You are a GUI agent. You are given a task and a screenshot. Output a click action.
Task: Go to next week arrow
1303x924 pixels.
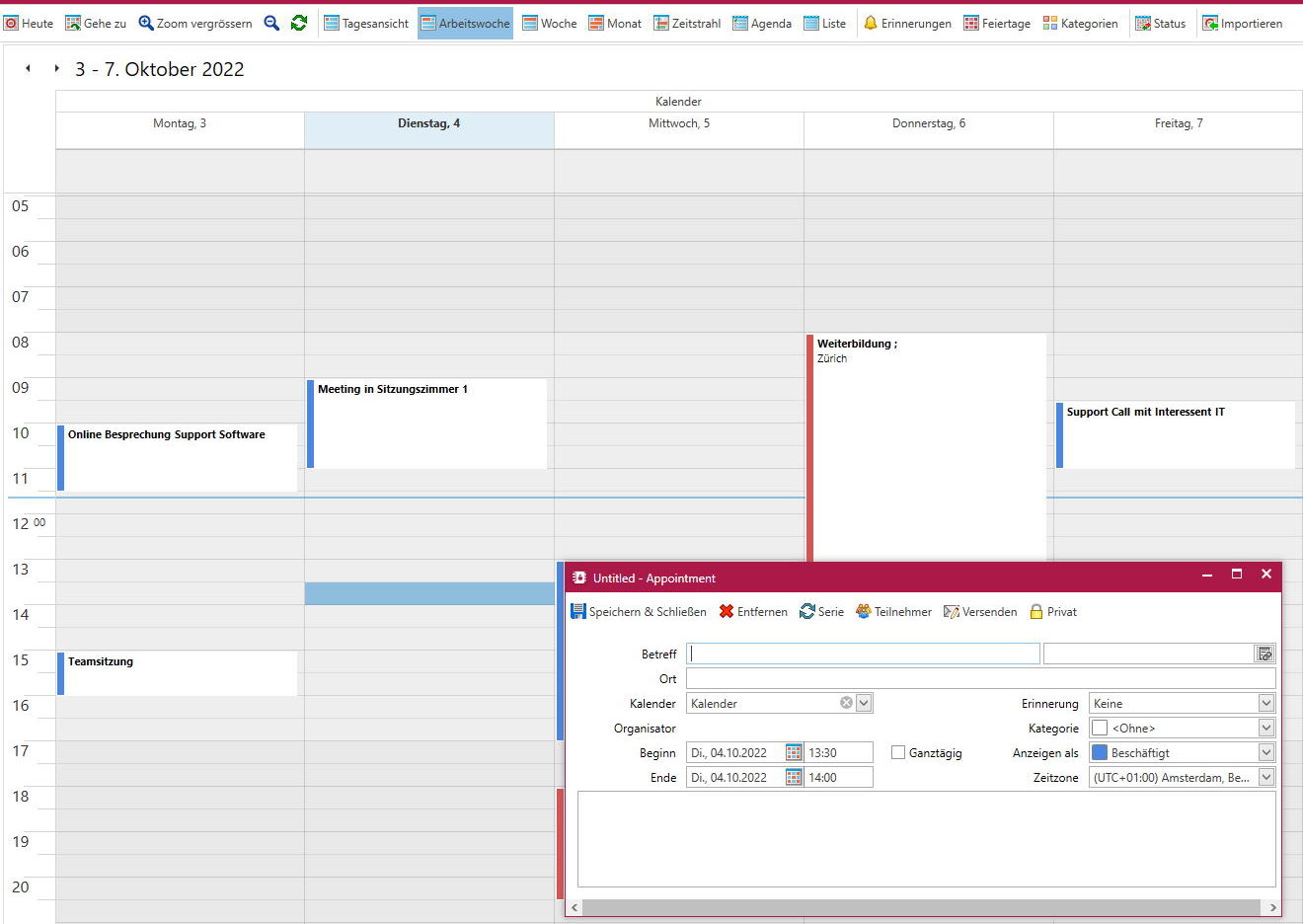pos(56,68)
